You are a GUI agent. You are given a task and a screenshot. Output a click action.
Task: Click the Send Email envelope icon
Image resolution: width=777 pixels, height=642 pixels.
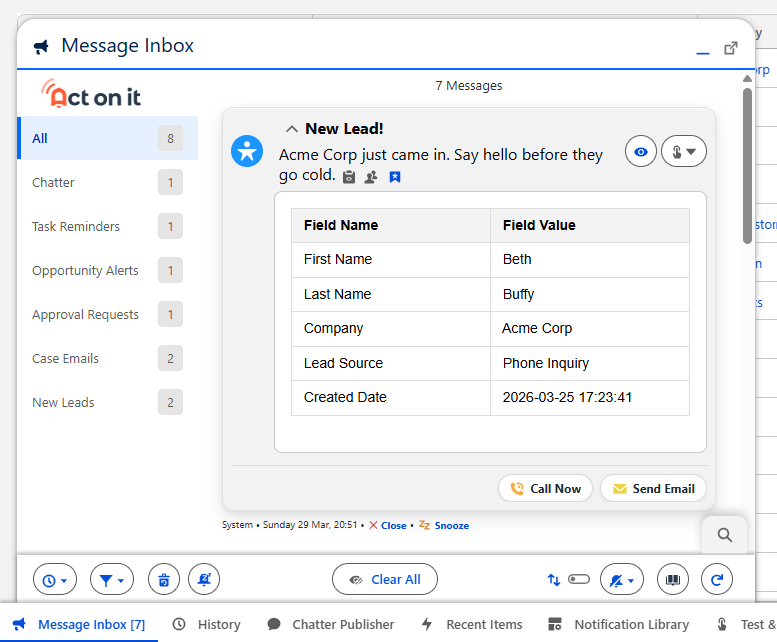click(619, 489)
